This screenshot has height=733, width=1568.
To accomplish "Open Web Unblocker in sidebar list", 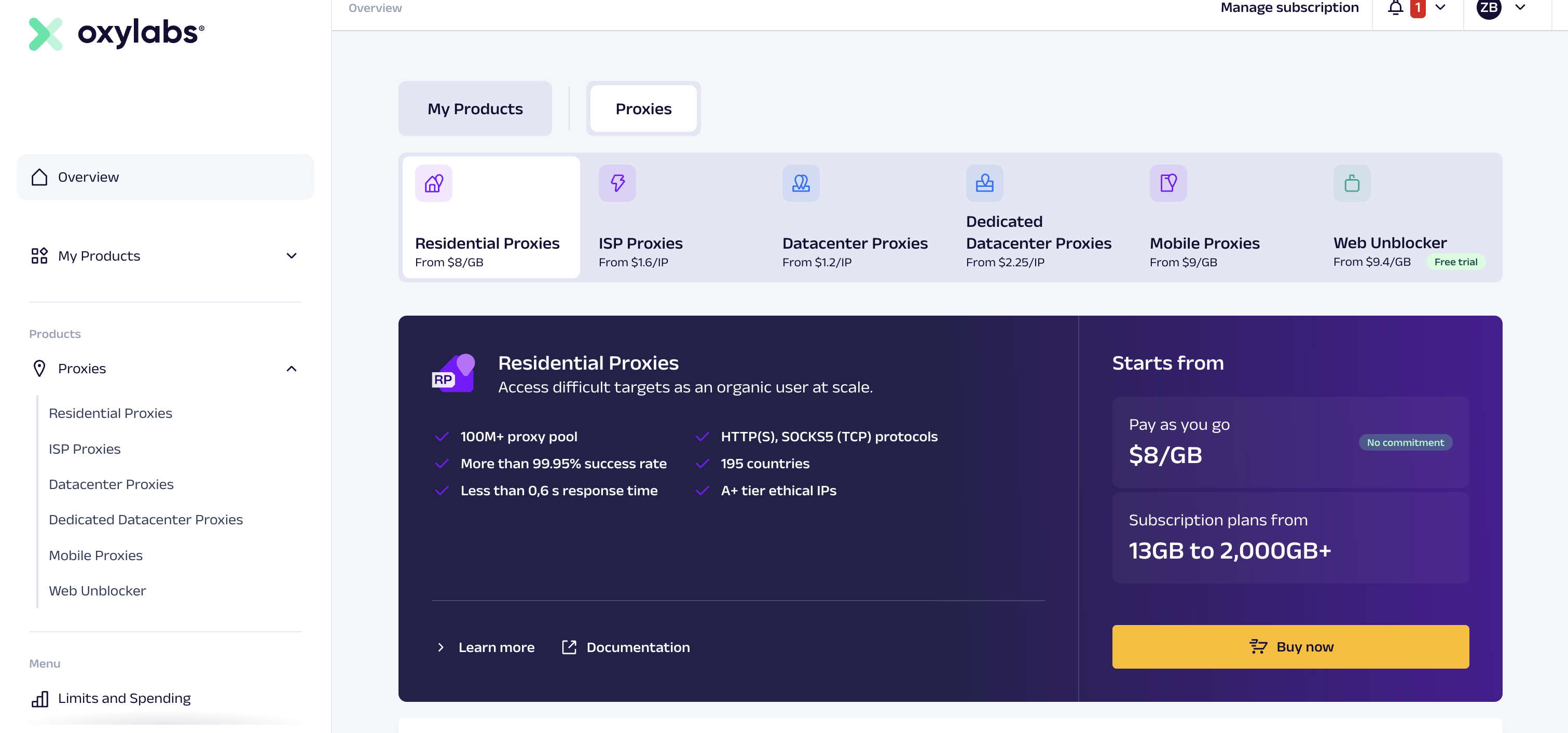I will (98, 591).
